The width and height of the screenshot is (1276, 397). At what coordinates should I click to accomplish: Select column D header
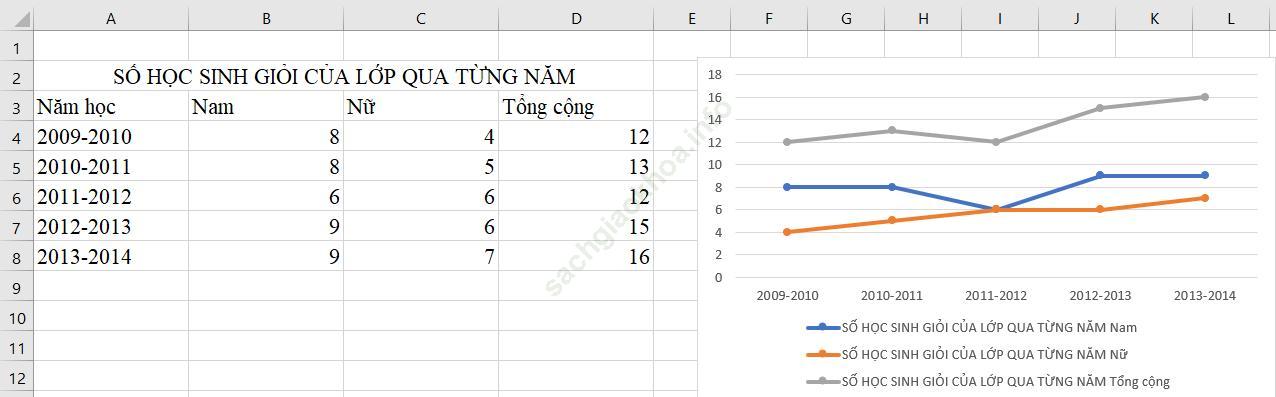575,17
